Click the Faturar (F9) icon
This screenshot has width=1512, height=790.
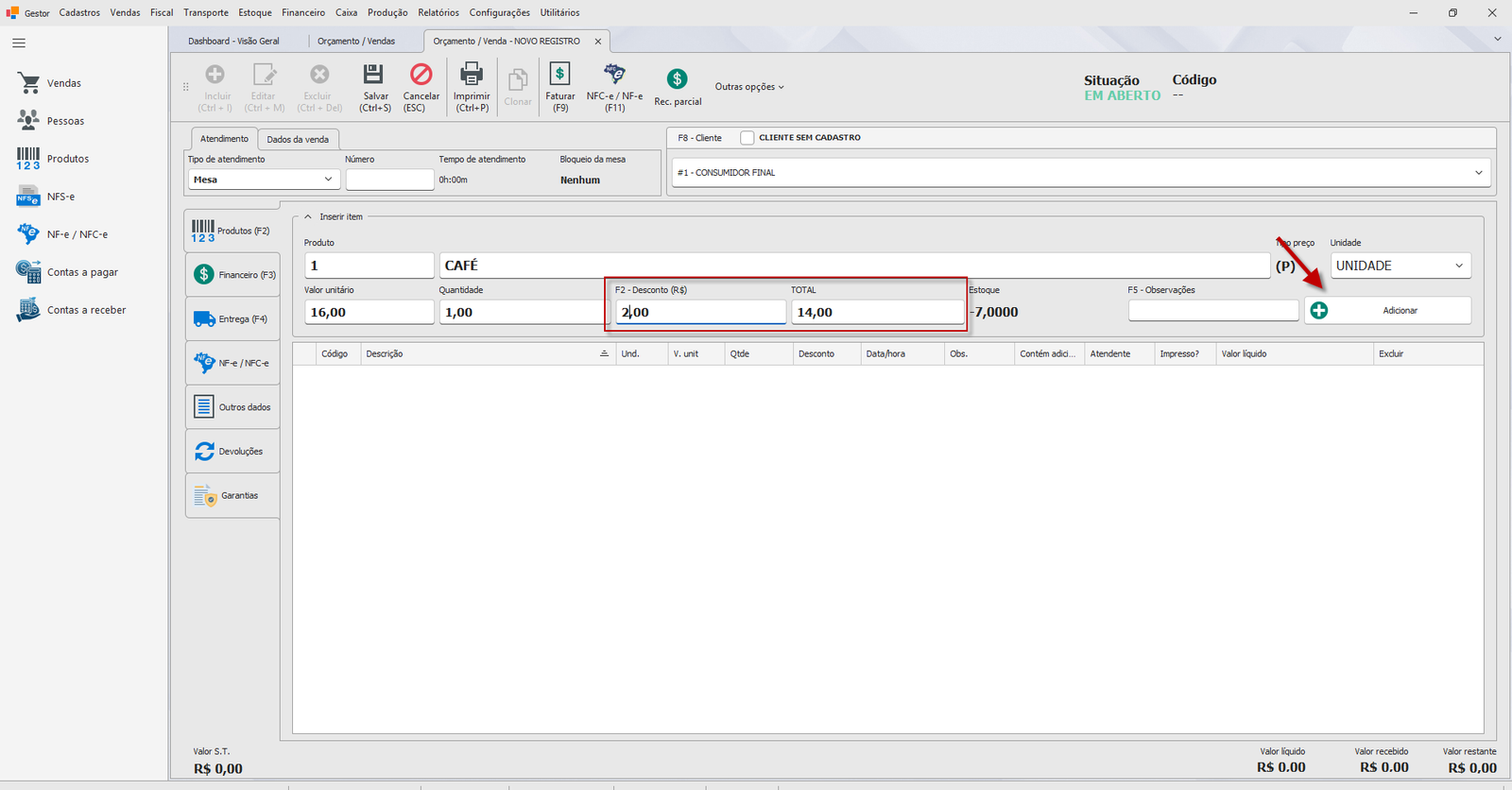tap(559, 74)
